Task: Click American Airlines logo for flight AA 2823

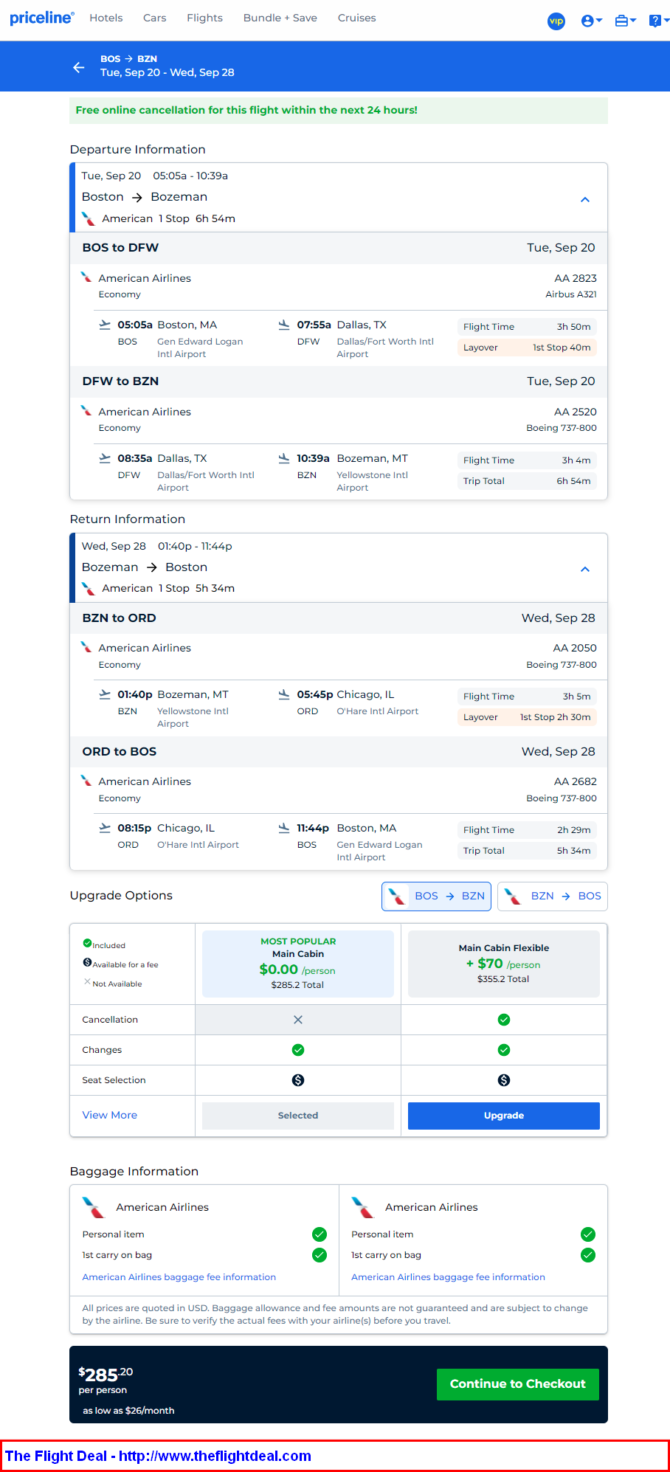Action: coord(87,278)
